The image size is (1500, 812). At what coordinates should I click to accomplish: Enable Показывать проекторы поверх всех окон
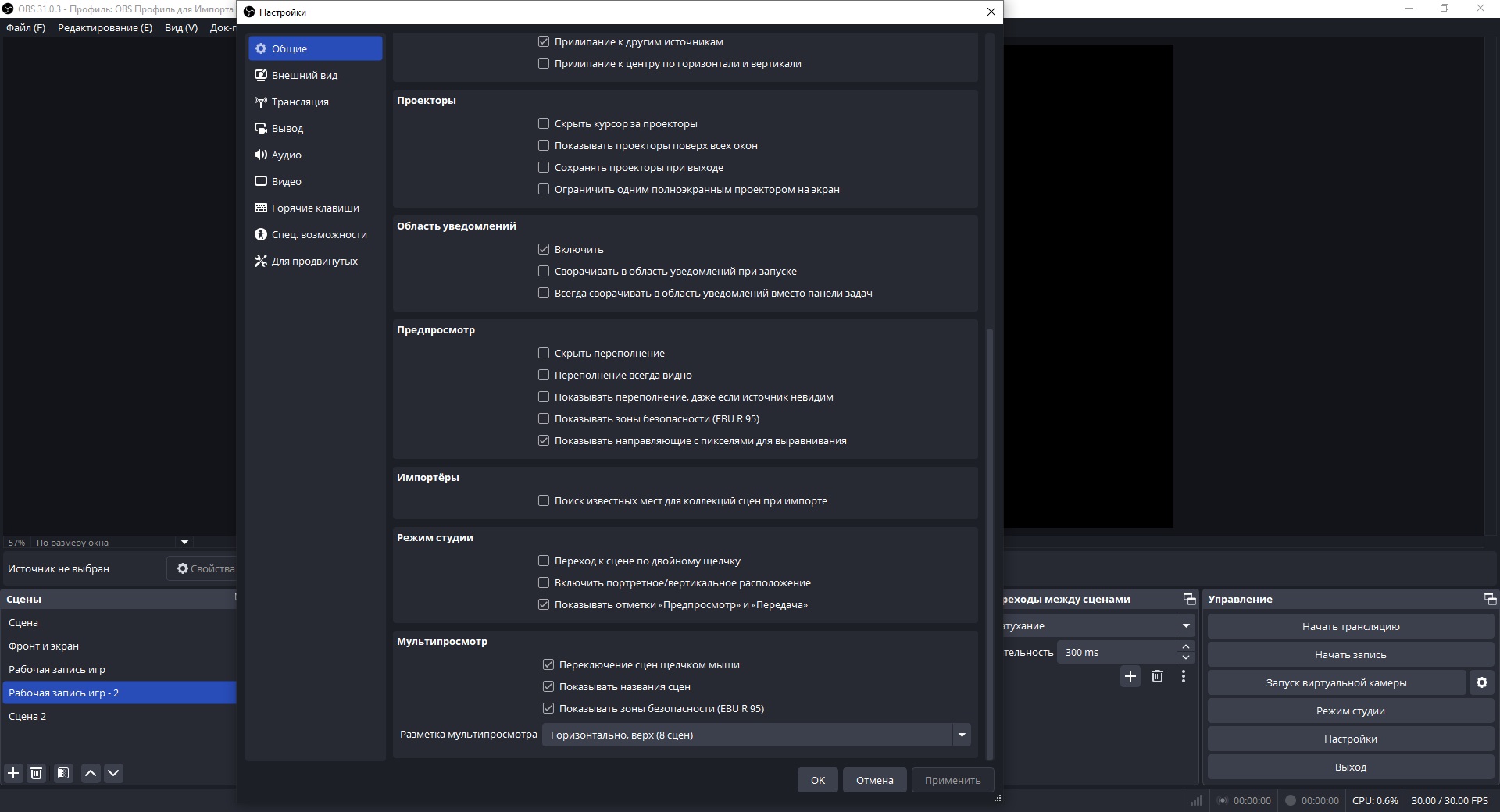pos(544,145)
